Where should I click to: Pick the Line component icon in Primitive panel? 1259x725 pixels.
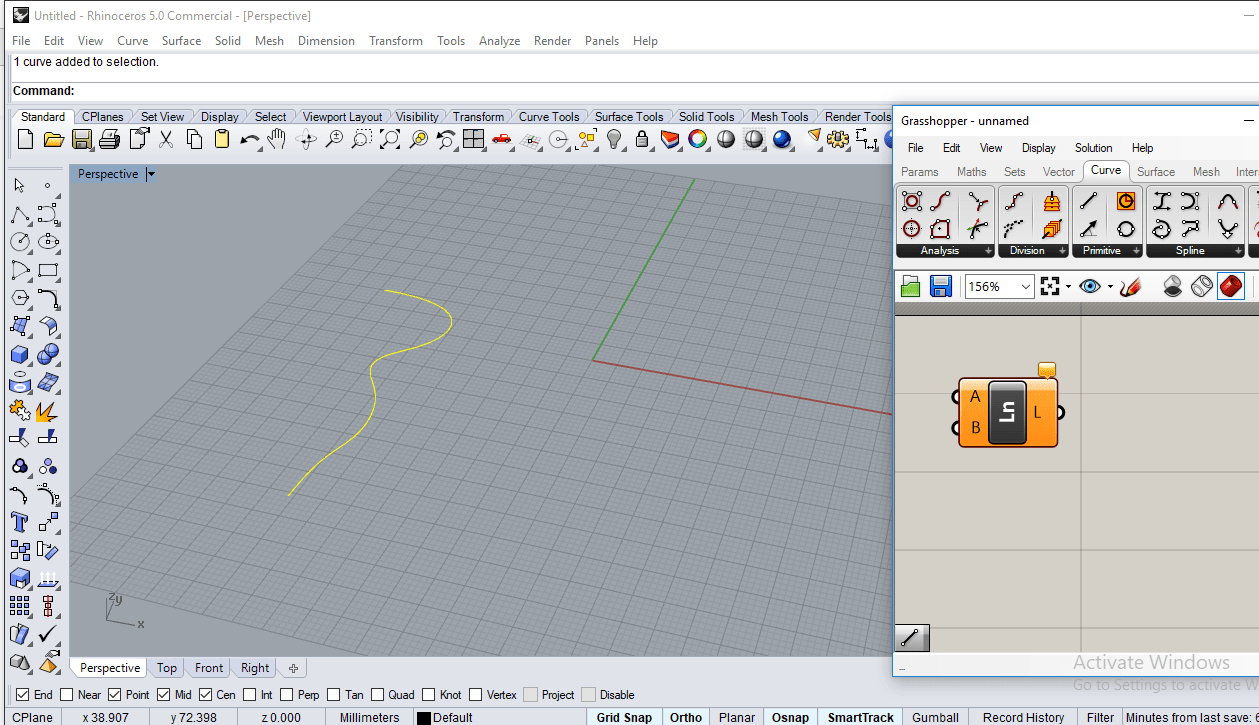(1089, 201)
